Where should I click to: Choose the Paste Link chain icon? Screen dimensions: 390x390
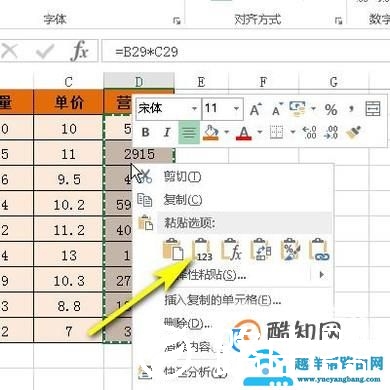tap(319, 249)
